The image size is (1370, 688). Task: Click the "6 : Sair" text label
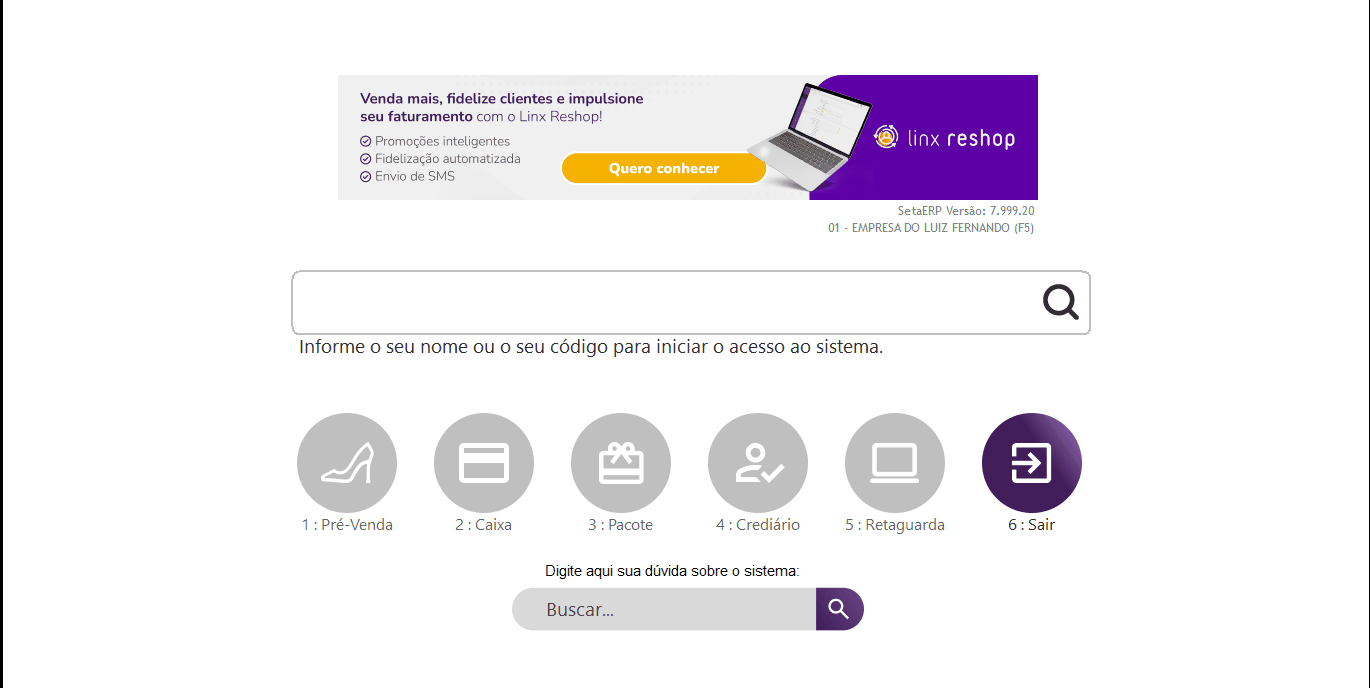tap(1031, 525)
